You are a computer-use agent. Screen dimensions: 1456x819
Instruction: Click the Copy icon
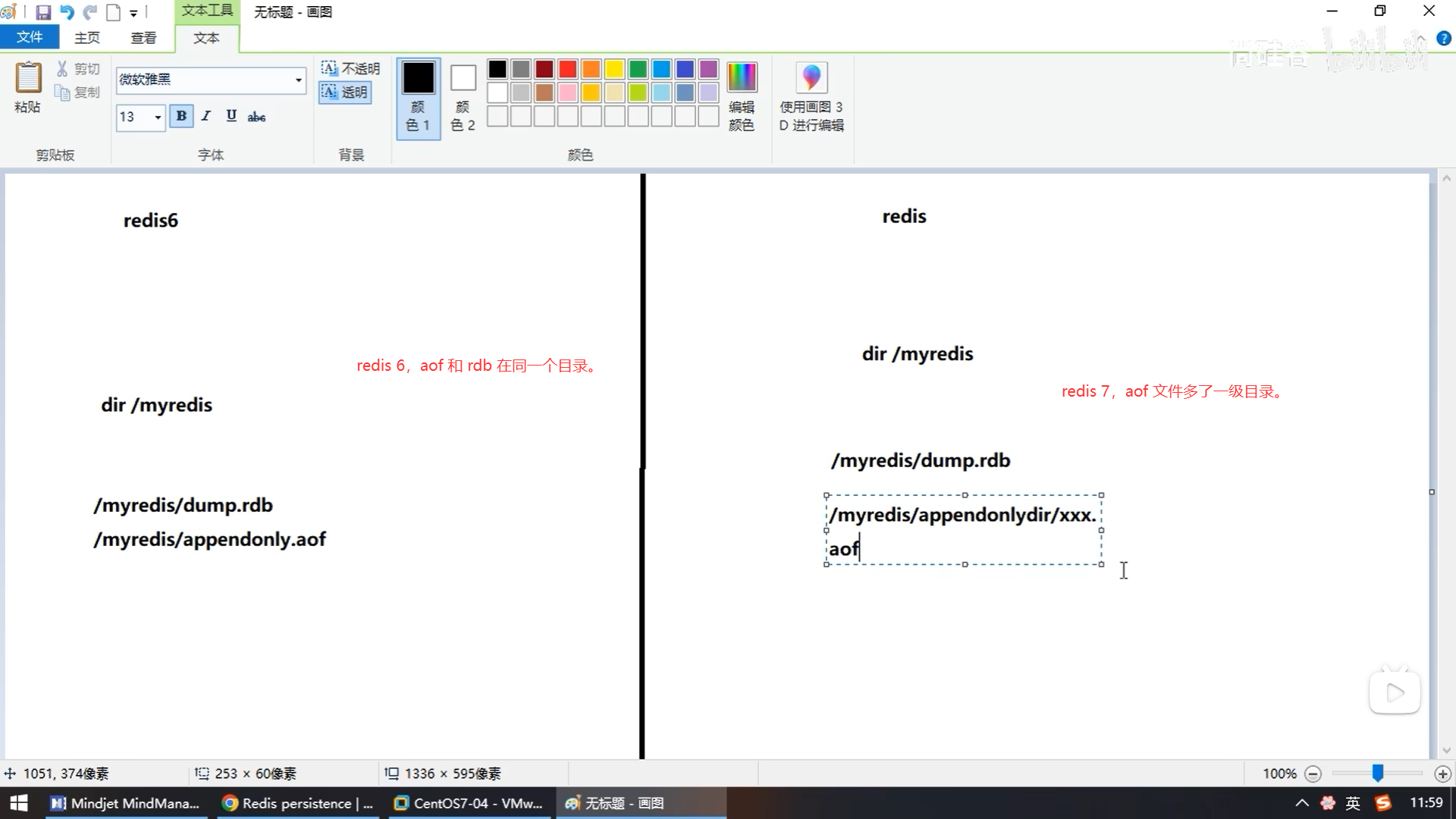(x=63, y=93)
